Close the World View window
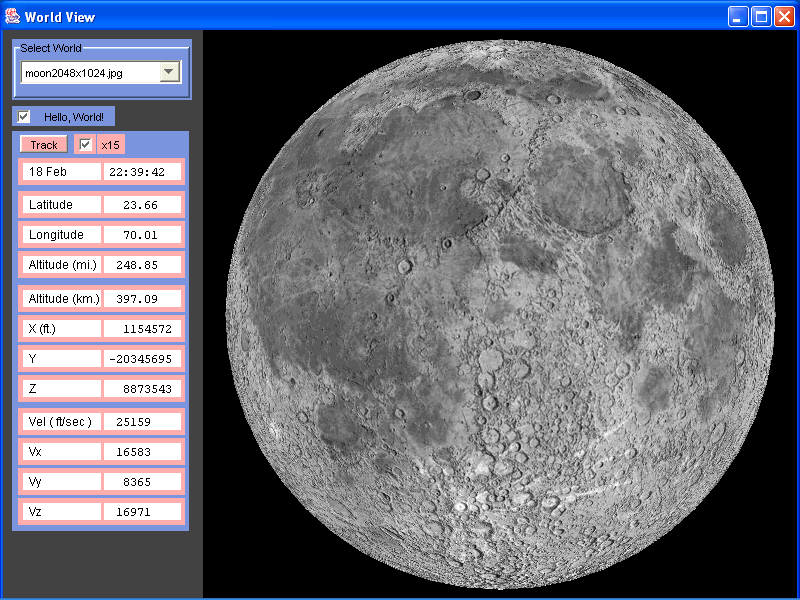Image resolution: width=800 pixels, height=600 pixels. point(784,16)
